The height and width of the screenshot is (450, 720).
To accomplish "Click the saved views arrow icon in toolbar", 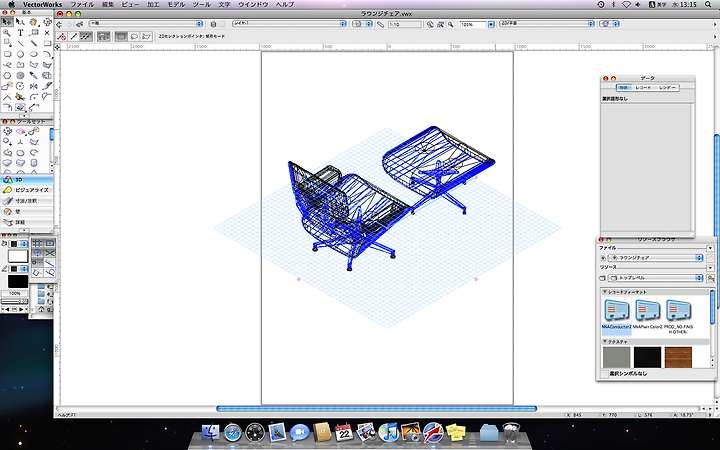I will tap(79, 24).
